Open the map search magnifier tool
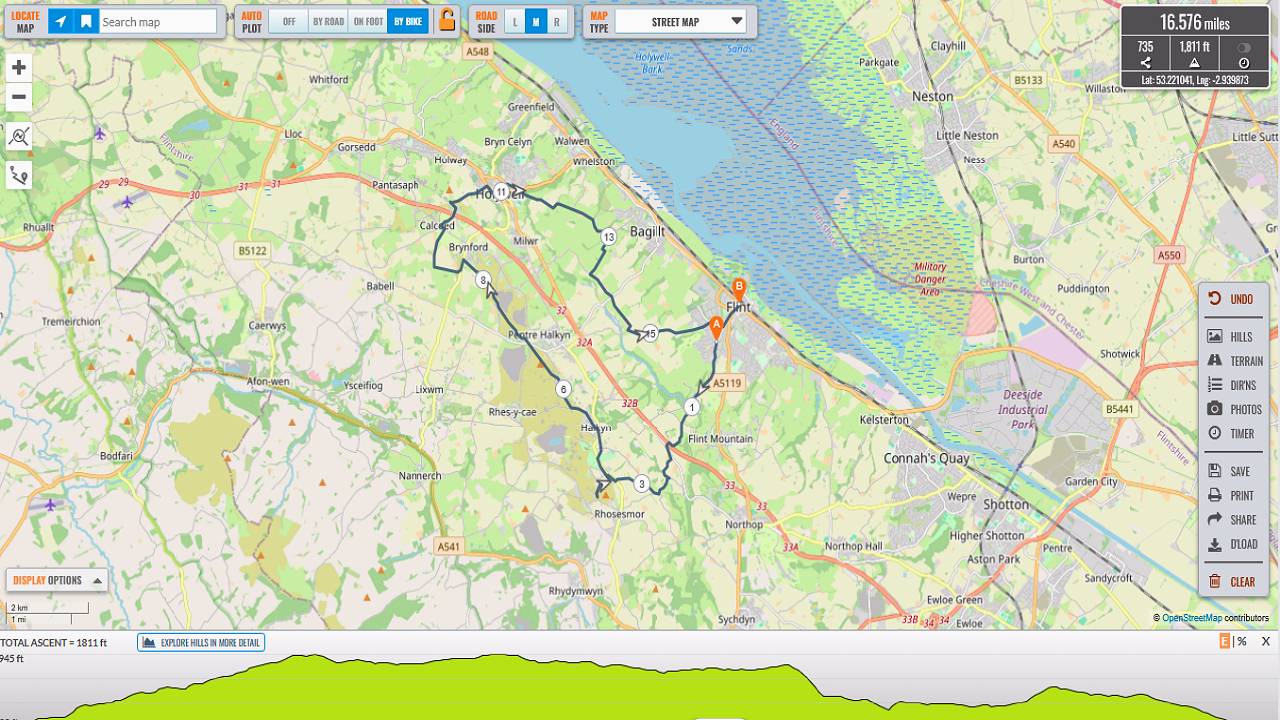 pos(18,137)
